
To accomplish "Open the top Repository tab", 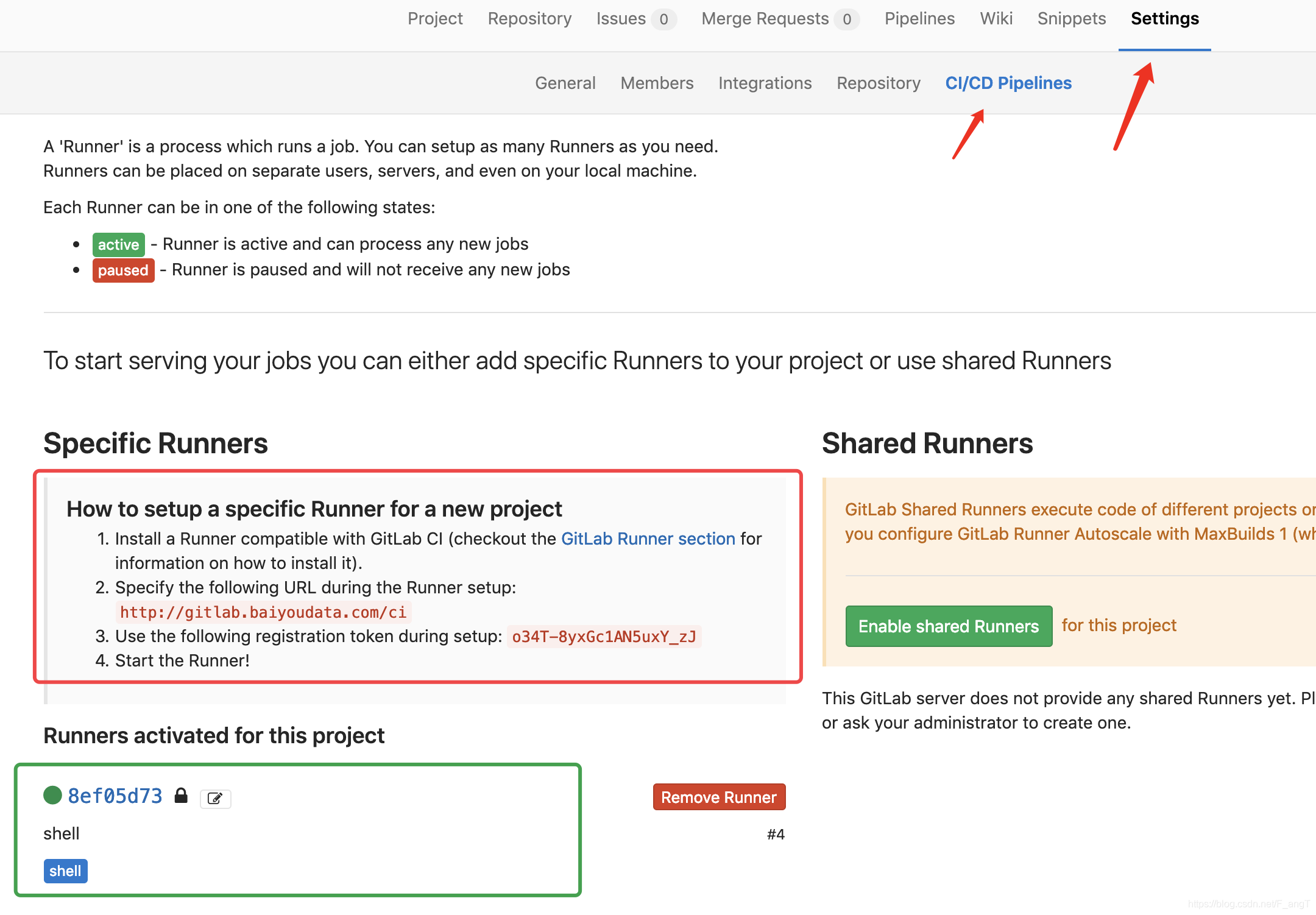I will 529,19.
